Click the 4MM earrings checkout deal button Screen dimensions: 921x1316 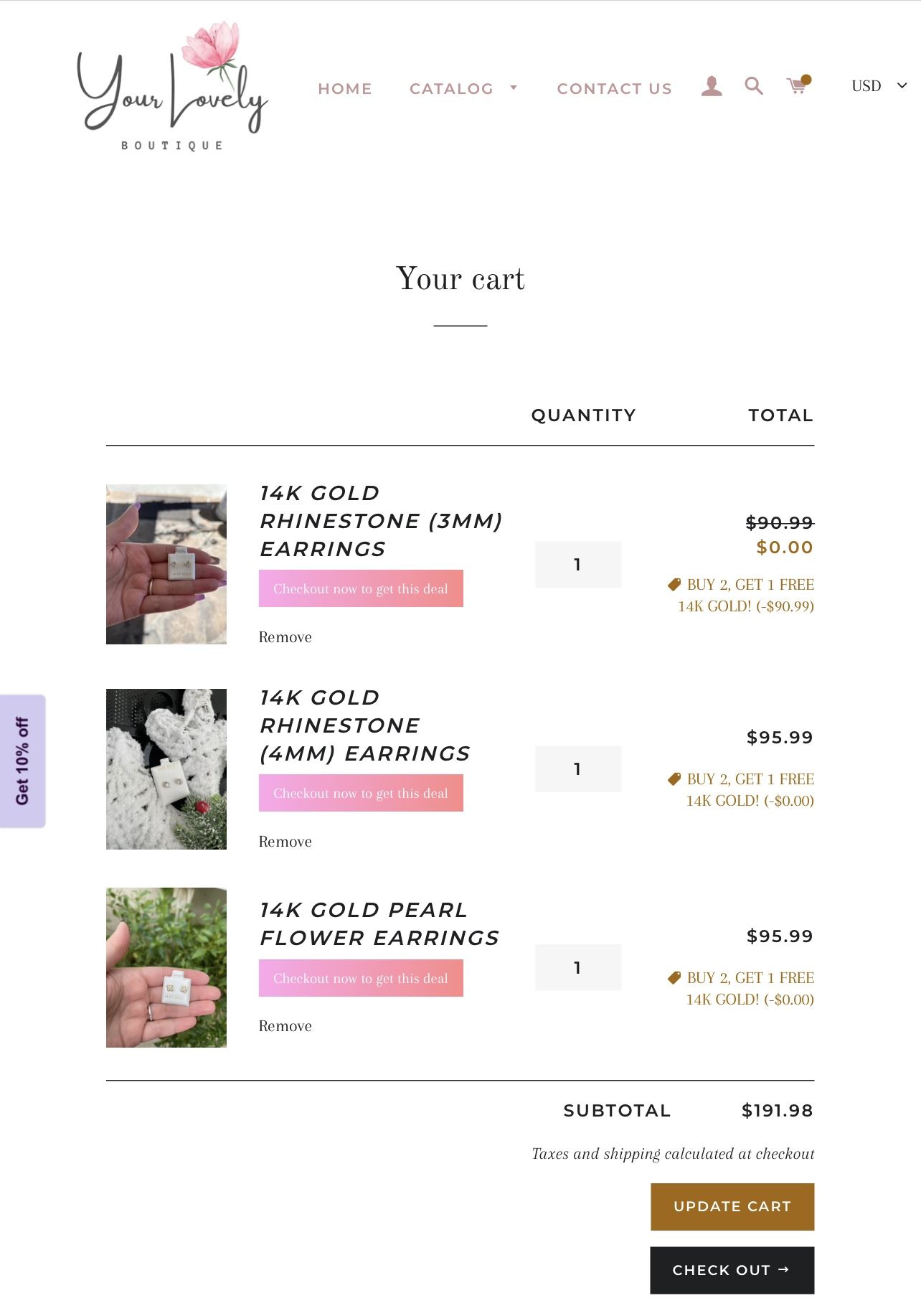tap(361, 793)
